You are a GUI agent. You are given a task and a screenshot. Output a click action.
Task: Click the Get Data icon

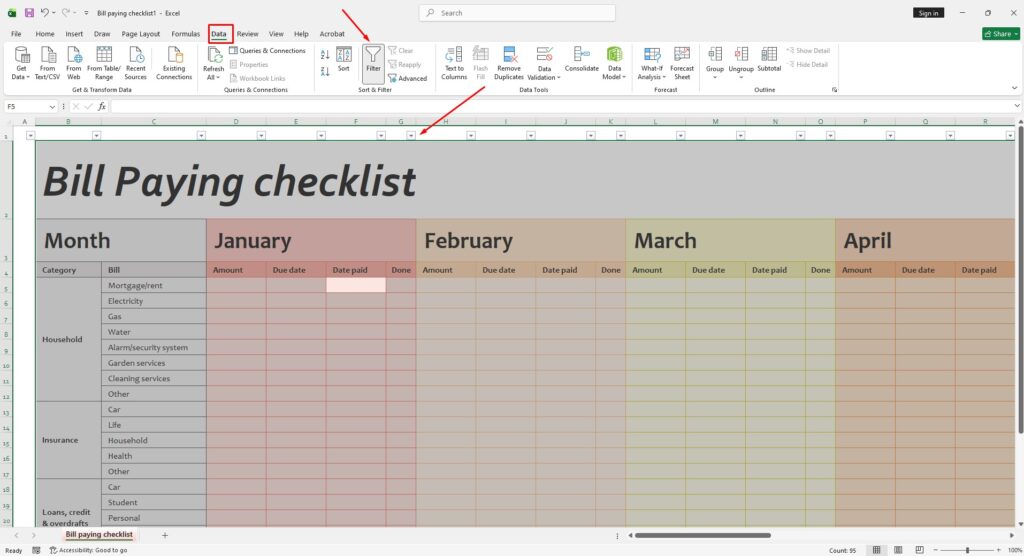coord(21,63)
